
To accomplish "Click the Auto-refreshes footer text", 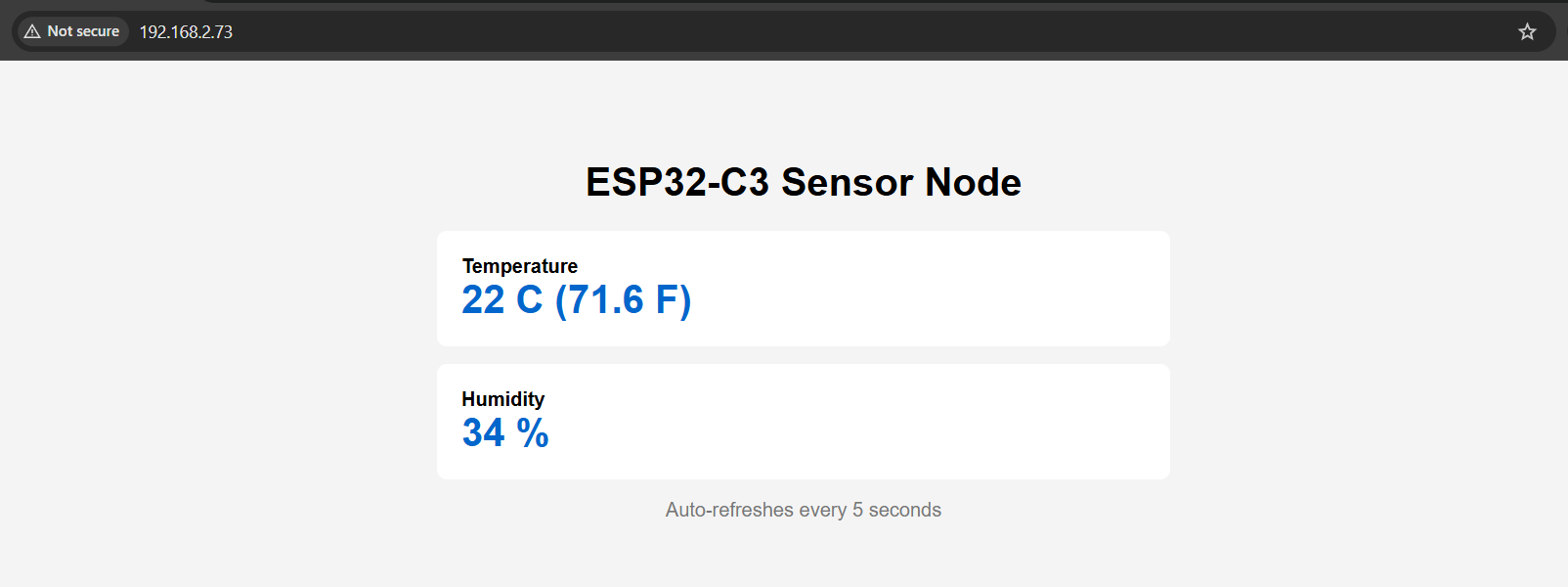I will pyautogui.click(x=729, y=510).
